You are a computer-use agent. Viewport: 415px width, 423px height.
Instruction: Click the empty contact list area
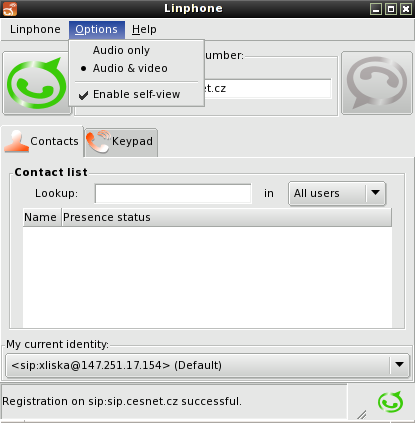click(x=207, y=277)
